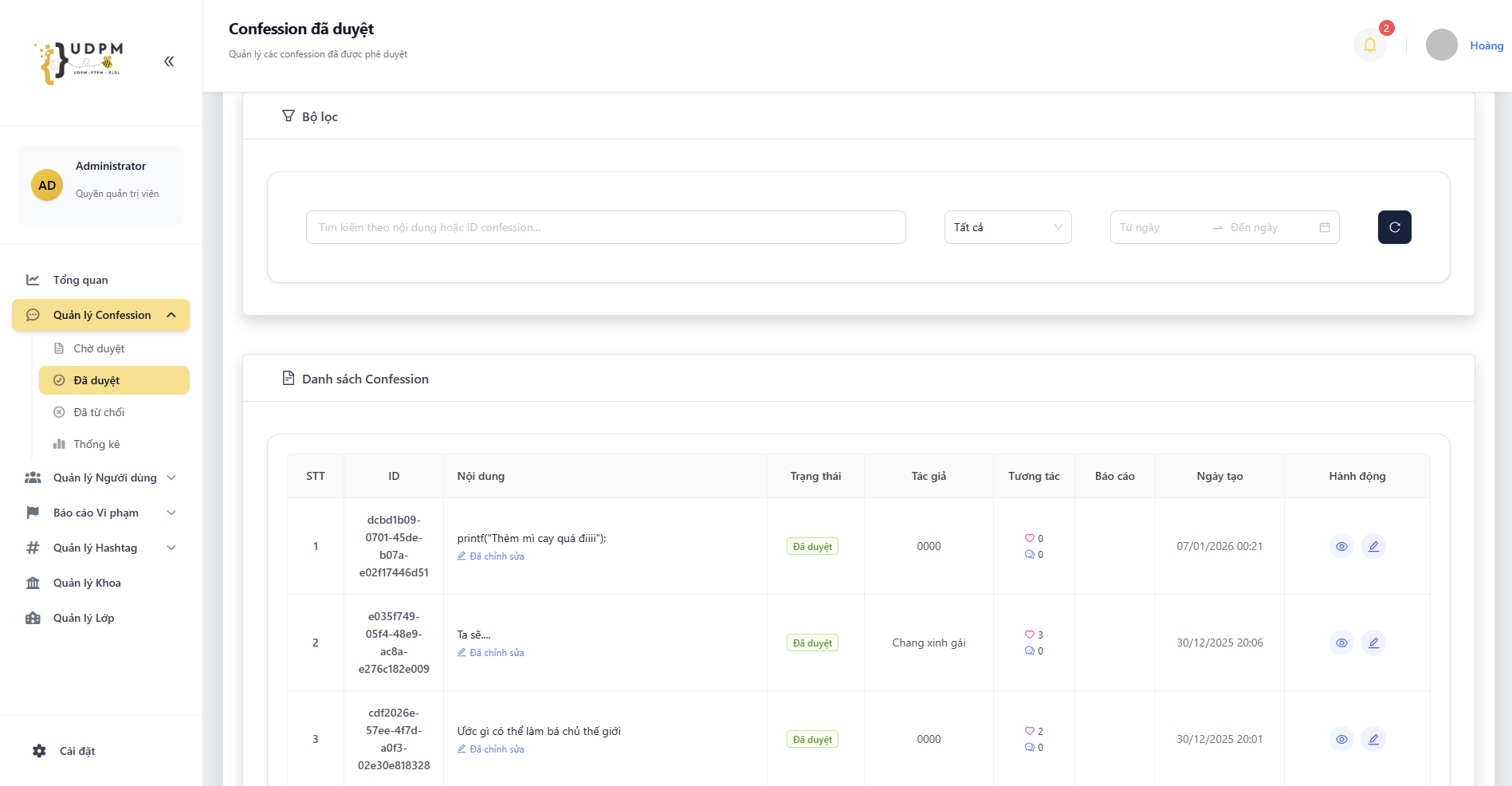Click the dark refresh filter button
1512x786 pixels.
(x=1395, y=227)
